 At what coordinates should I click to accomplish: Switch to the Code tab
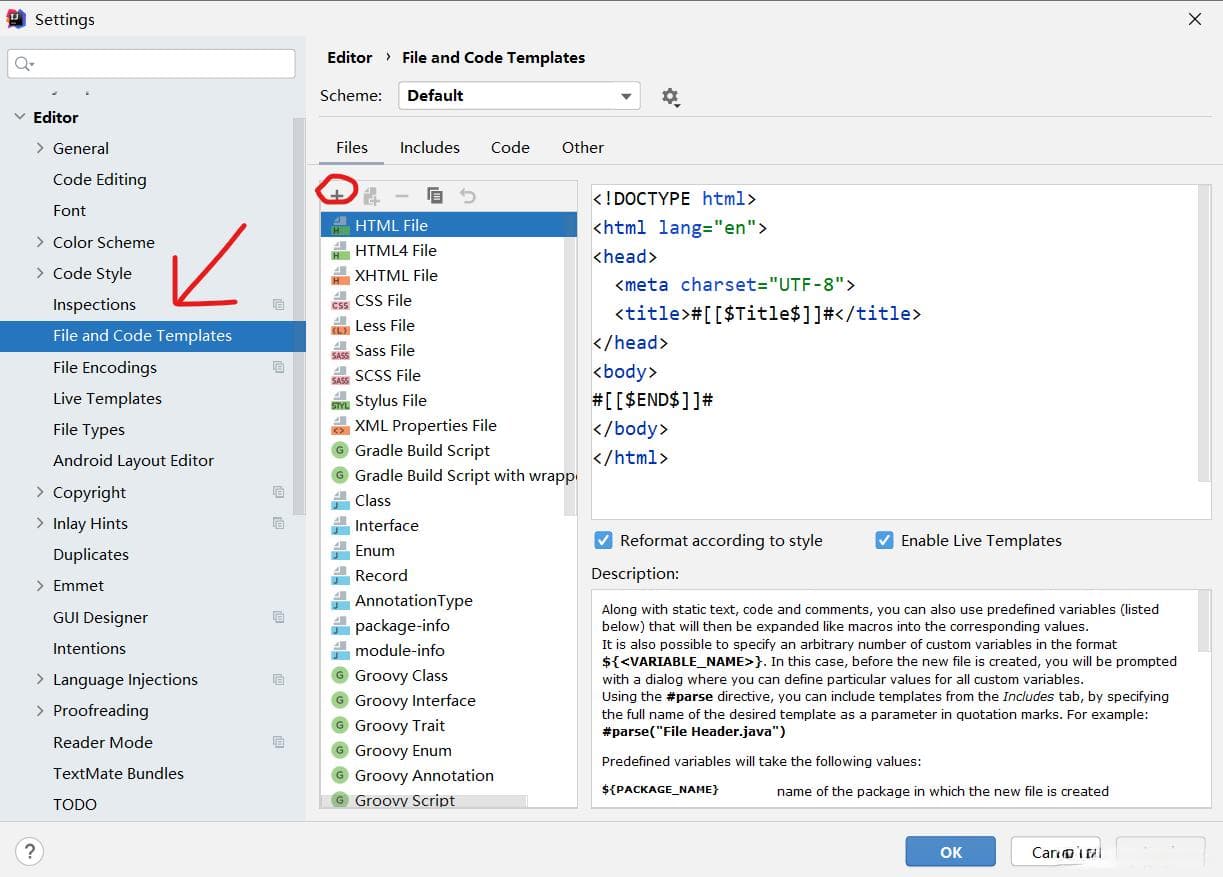coord(510,147)
